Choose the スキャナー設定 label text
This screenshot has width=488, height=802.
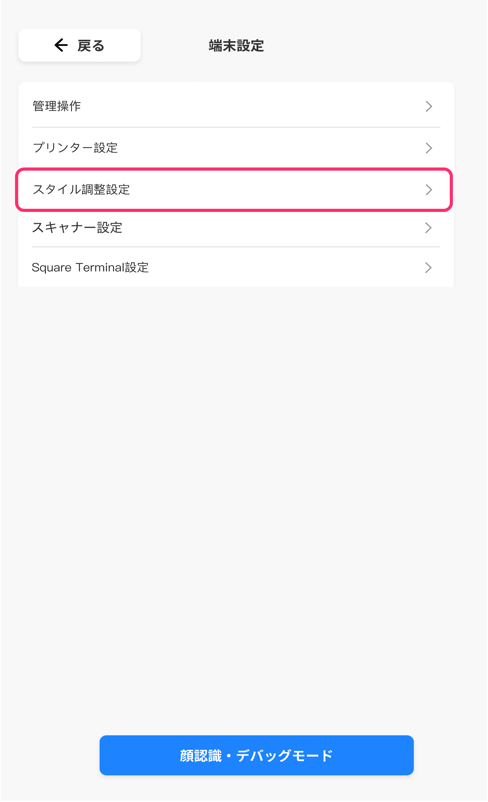[77, 228]
